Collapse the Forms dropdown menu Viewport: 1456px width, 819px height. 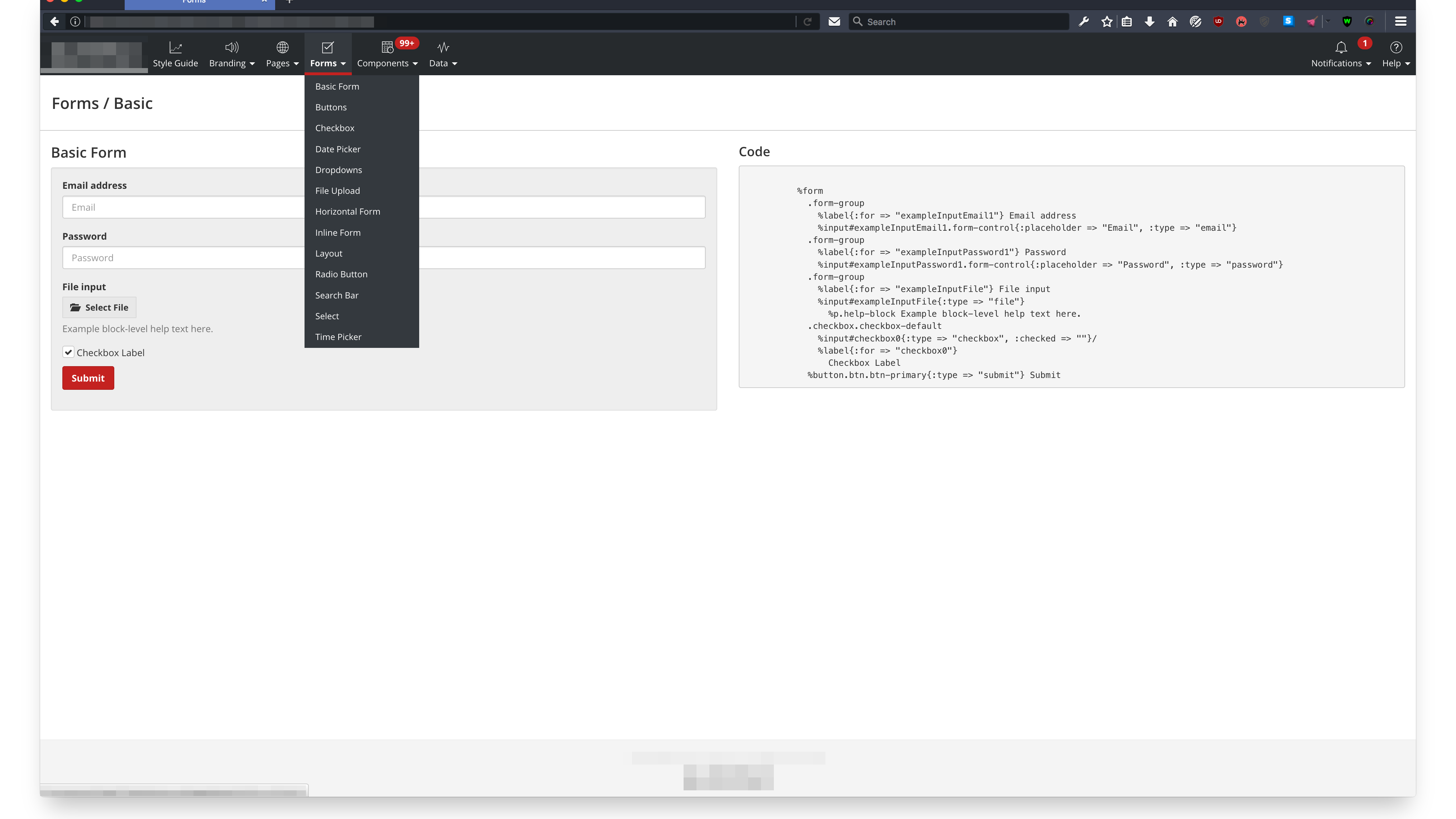point(328,54)
